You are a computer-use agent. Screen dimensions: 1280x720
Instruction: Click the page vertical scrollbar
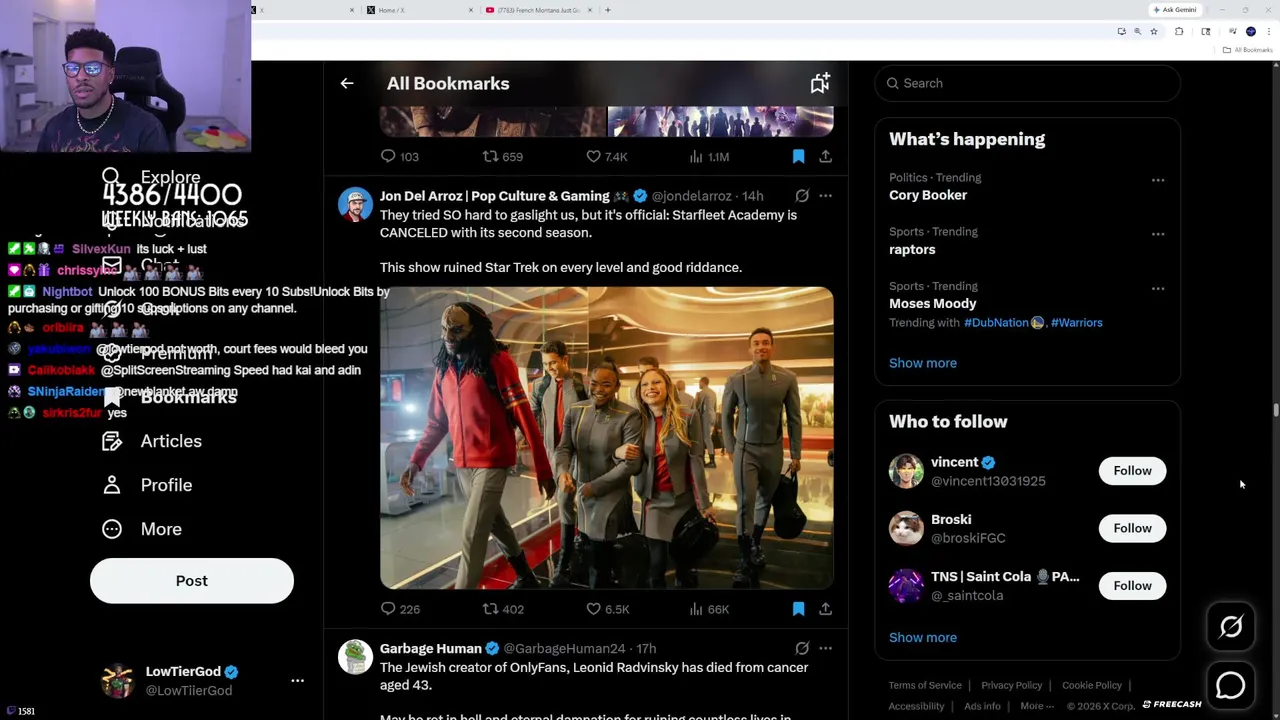1276,411
